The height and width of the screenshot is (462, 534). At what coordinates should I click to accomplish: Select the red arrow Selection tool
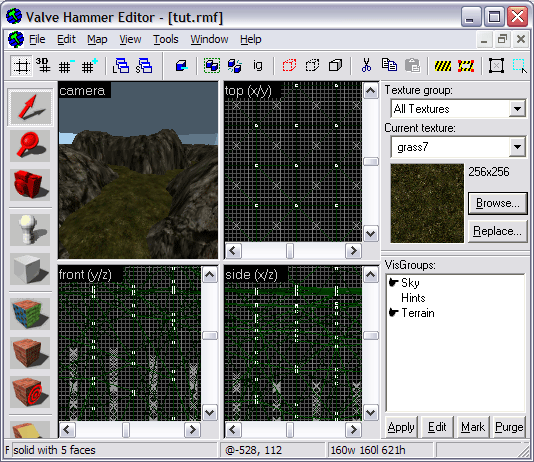30,107
